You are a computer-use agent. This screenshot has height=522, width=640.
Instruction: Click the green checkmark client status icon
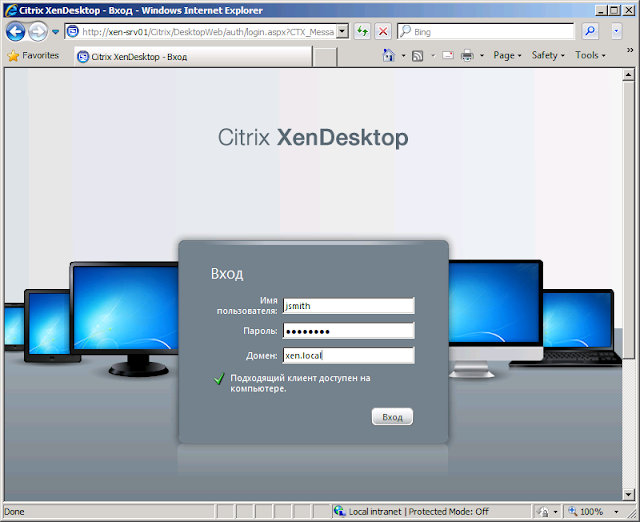tap(219, 379)
